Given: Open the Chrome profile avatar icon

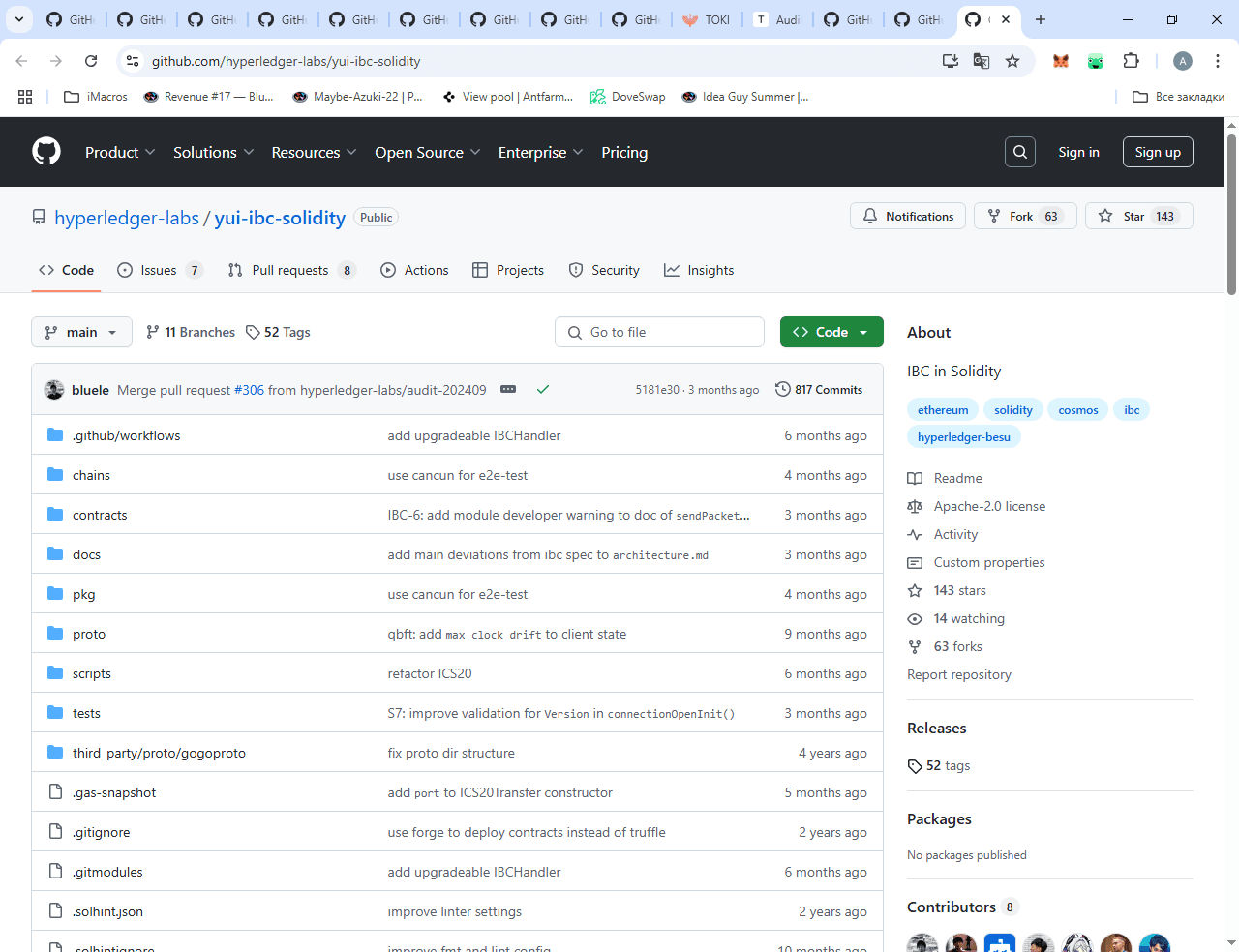Looking at the screenshot, I should tap(1183, 61).
